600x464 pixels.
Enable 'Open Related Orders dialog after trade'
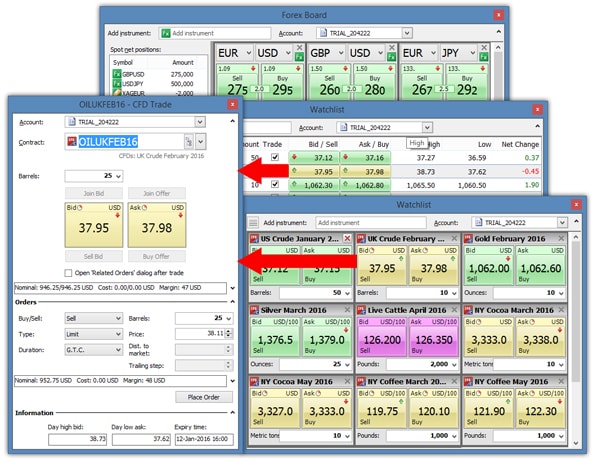pos(69,272)
